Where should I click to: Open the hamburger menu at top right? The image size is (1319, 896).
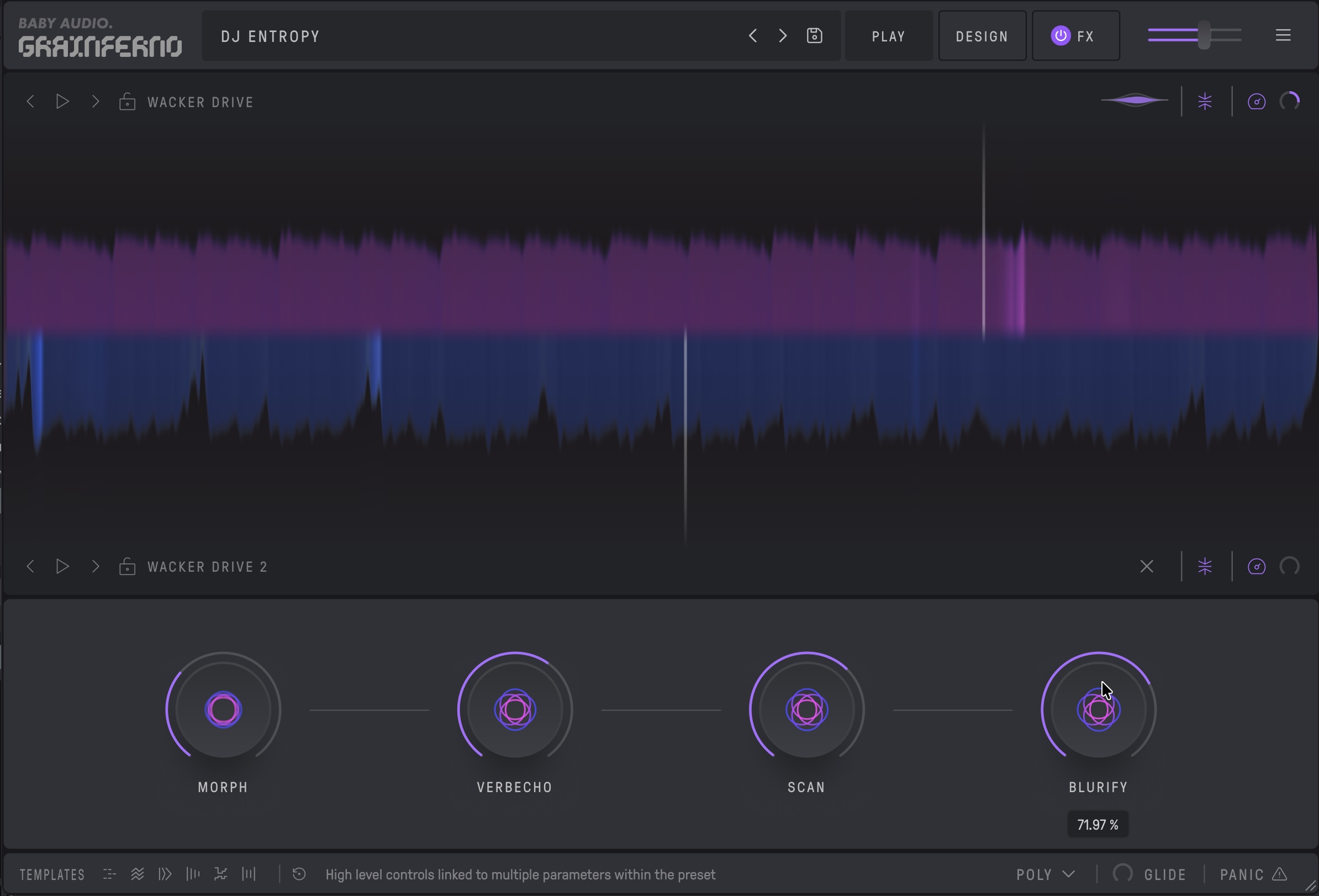1283,36
